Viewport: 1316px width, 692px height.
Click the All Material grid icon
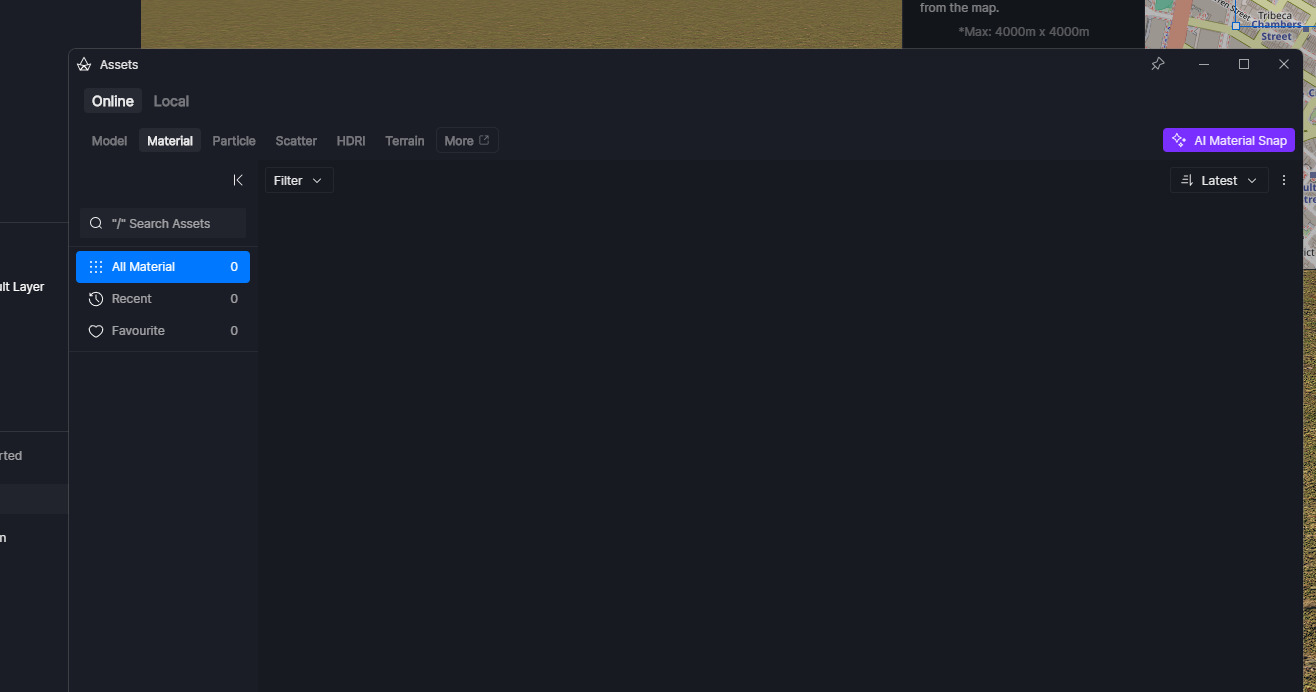96,267
